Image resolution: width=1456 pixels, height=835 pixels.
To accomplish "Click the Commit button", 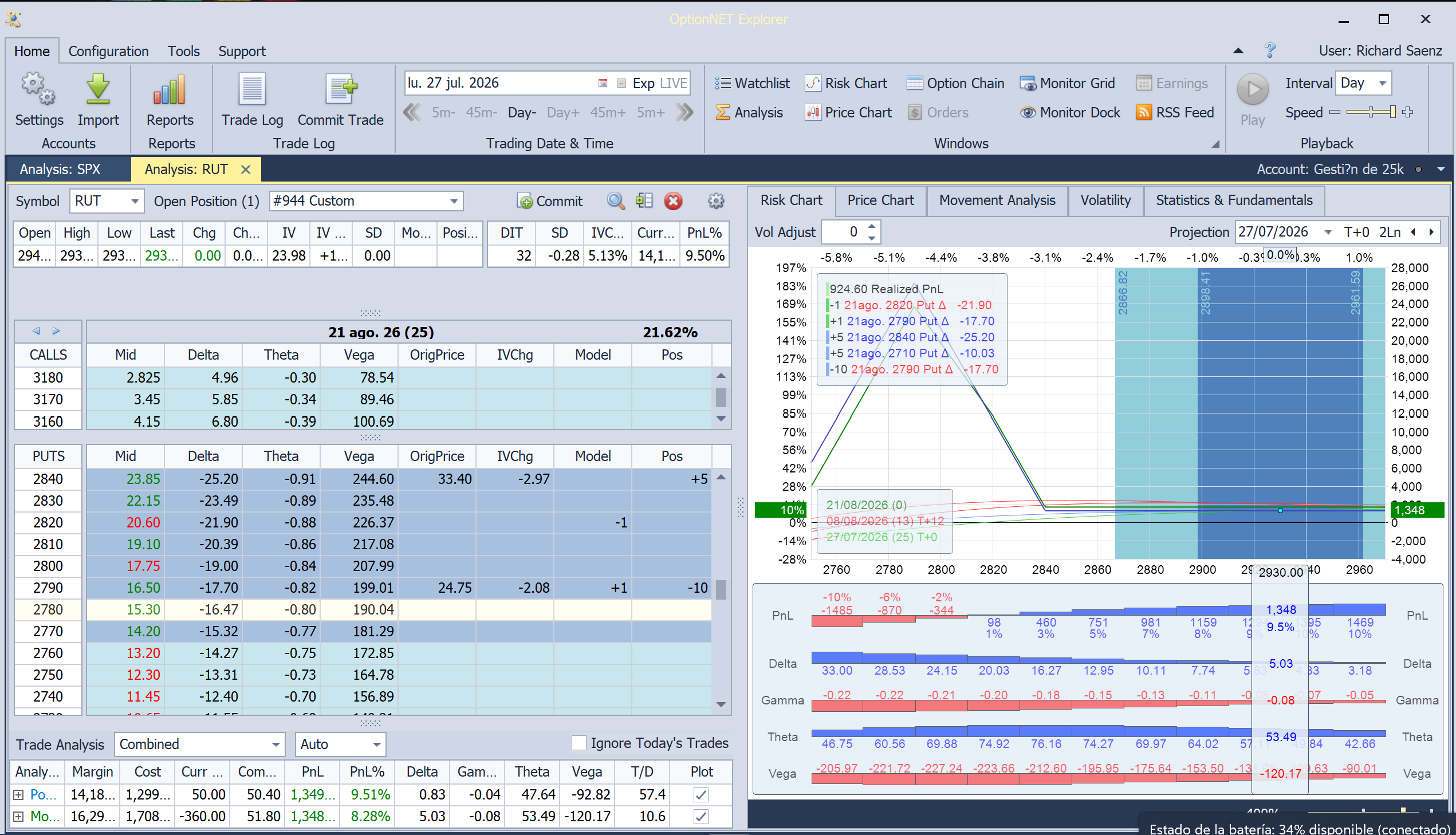I will (550, 200).
